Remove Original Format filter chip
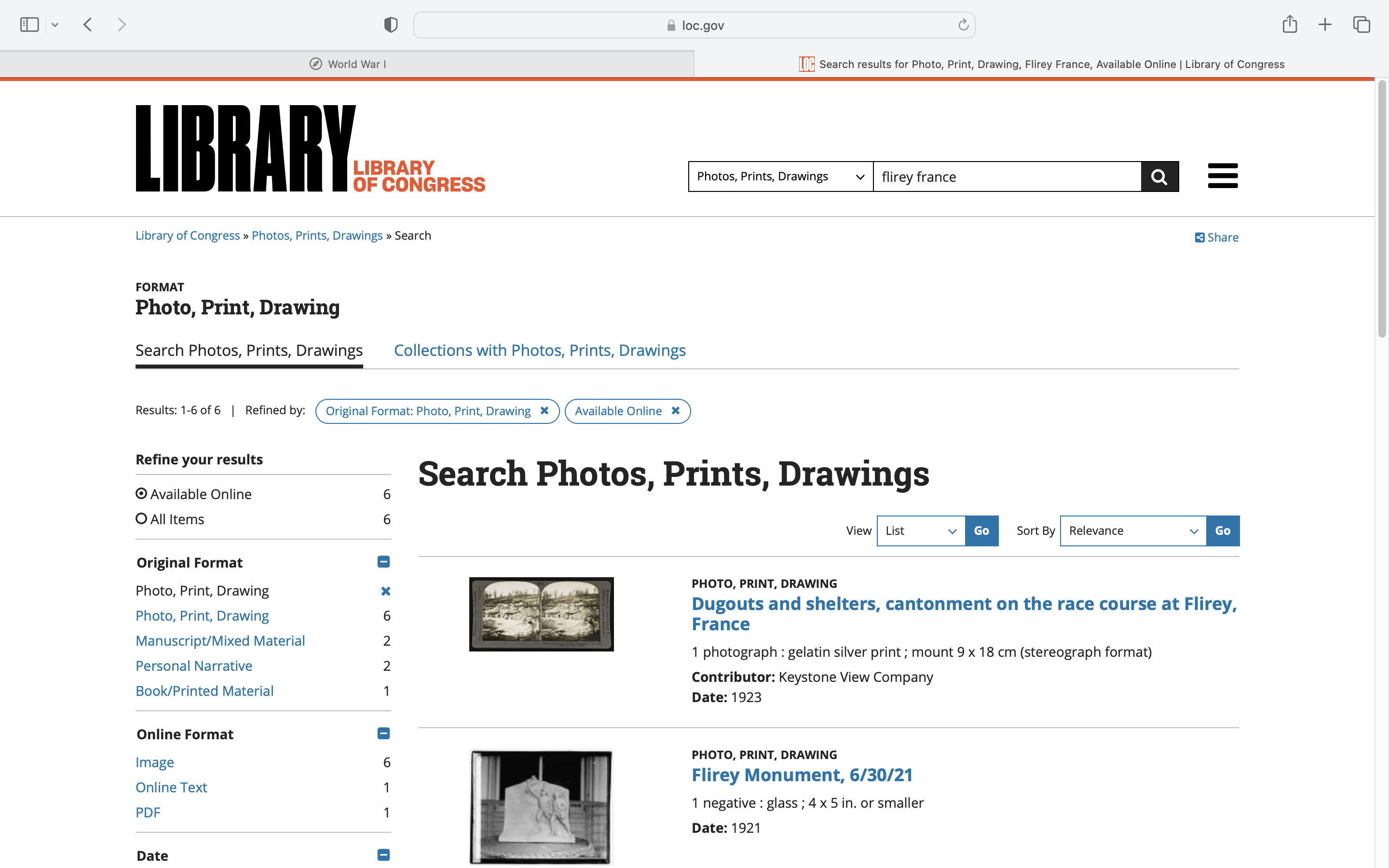 click(x=544, y=410)
